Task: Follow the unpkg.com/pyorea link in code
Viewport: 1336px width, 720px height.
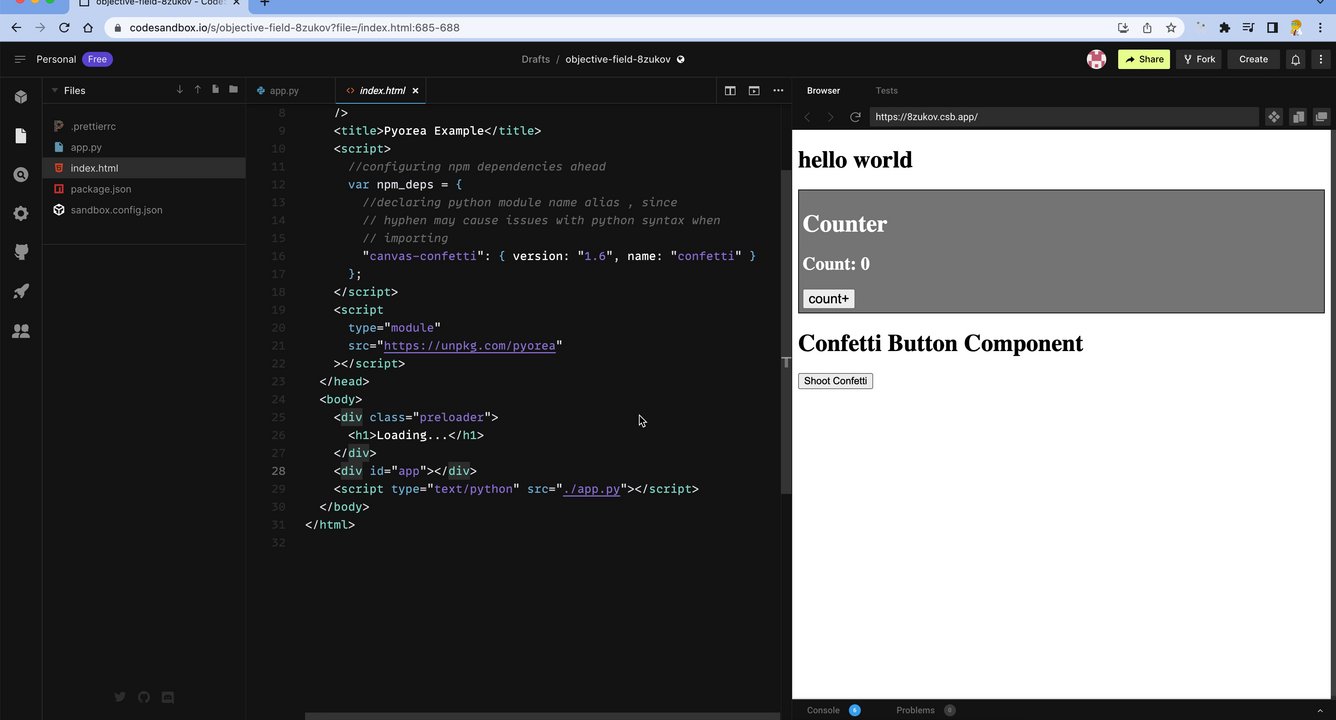Action: click(x=469, y=346)
